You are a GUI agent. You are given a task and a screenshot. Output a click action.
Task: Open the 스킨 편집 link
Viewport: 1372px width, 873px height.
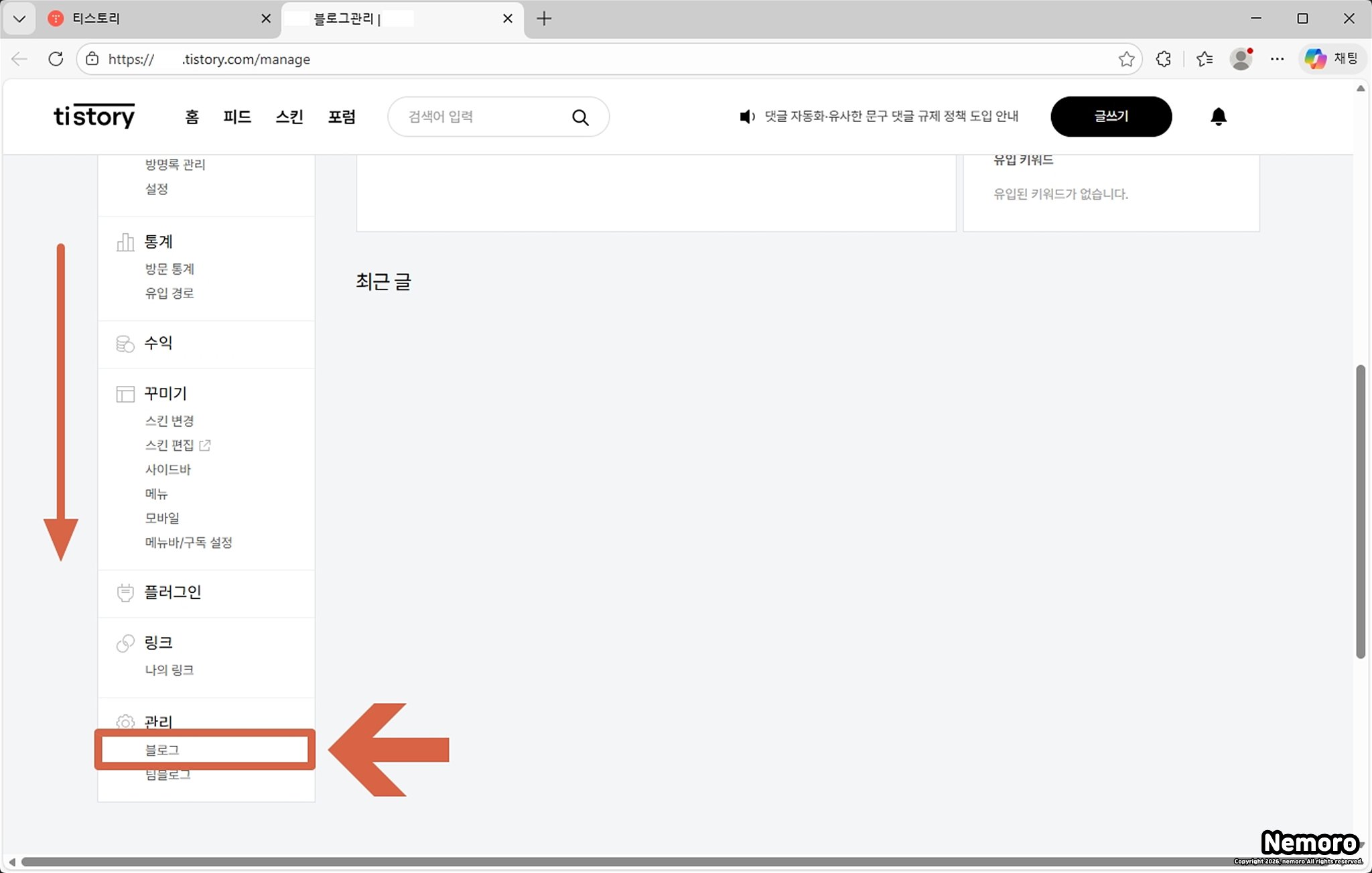click(x=170, y=445)
